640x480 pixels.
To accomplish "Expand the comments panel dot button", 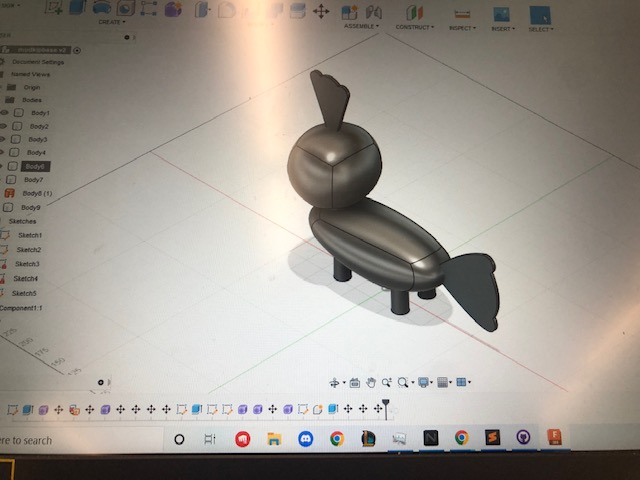I will pos(101,382).
